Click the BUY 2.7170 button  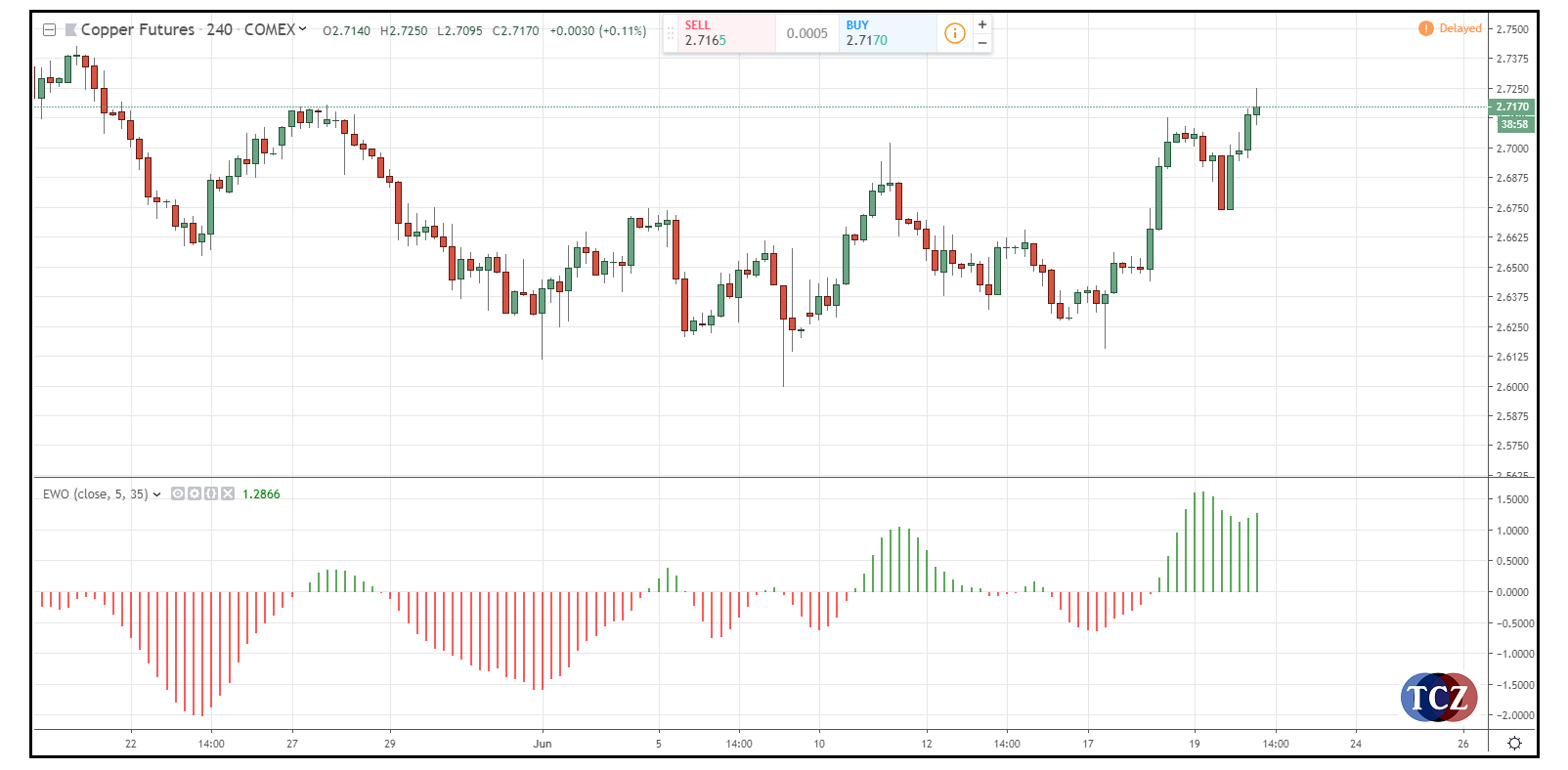pyautogui.click(x=888, y=33)
